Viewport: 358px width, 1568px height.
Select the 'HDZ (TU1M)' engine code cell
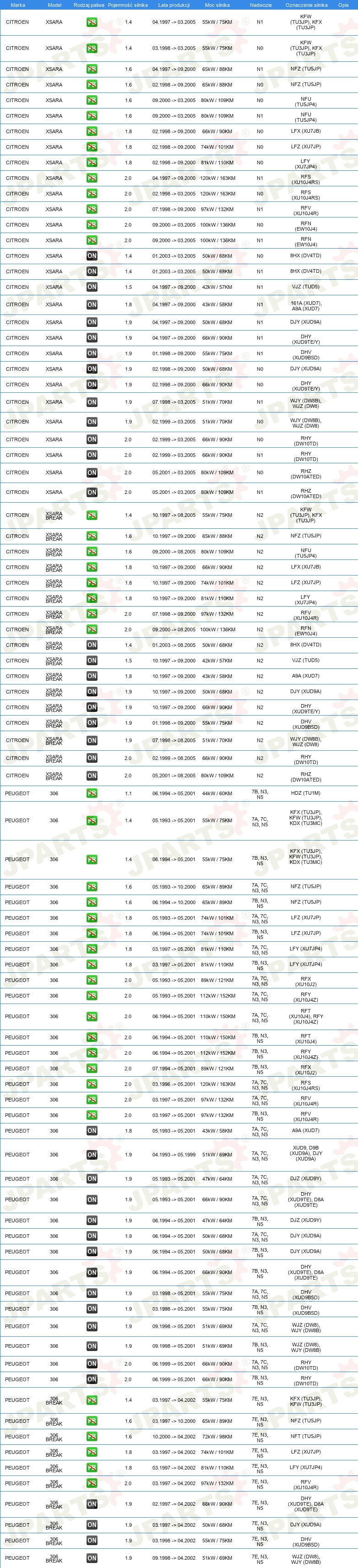click(x=306, y=794)
